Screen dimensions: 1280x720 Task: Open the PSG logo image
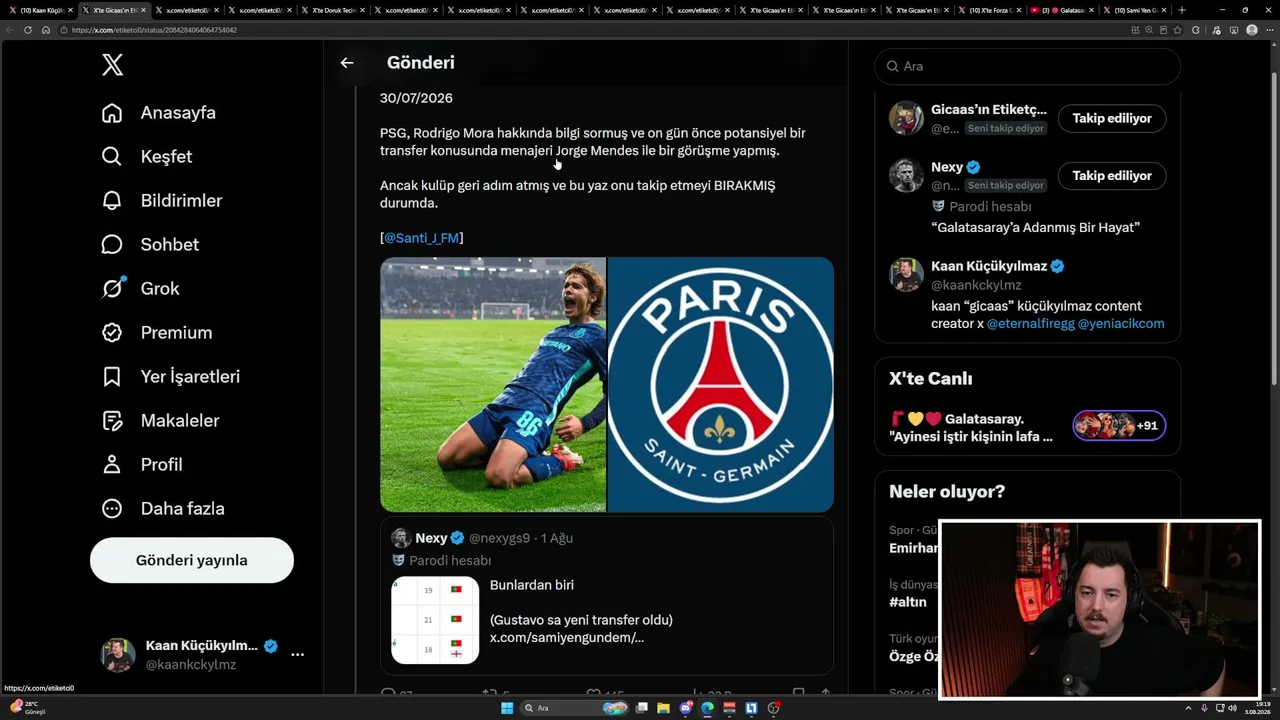pos(721,385)
